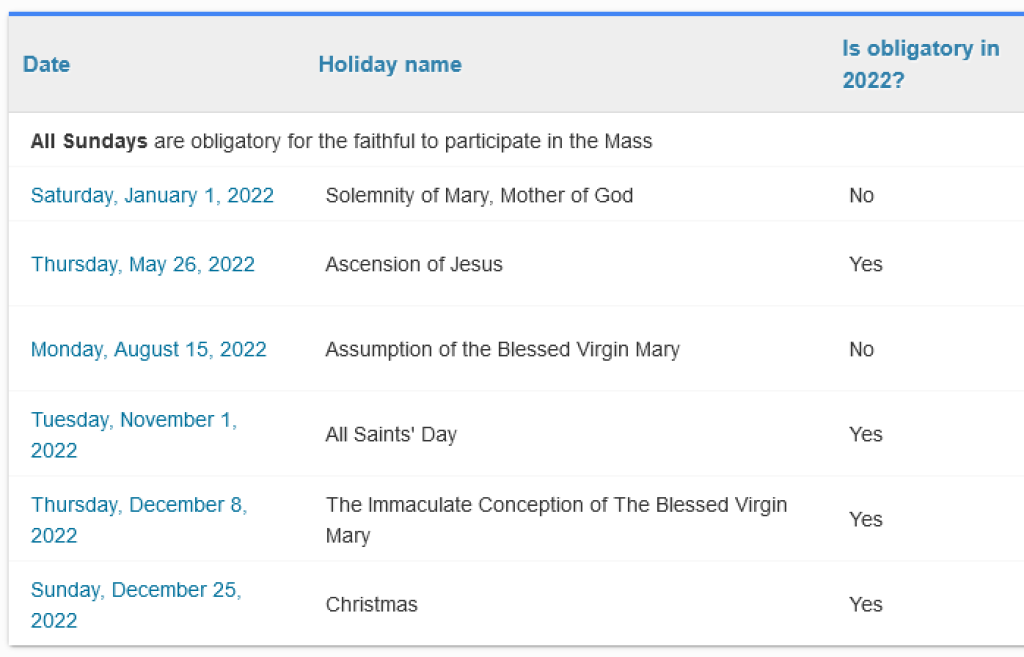
Task: Open the Sunday, December 25, 2022 link
Action: point(136,591)
